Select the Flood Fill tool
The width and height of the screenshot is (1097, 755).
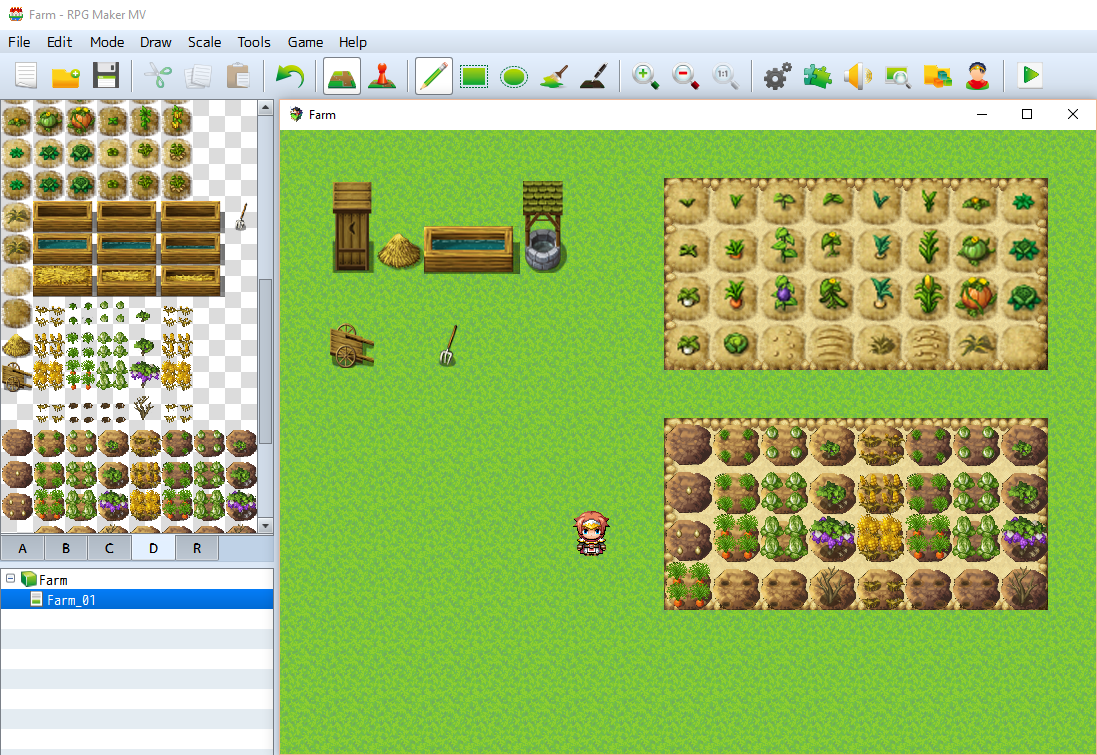coord(554,76)
